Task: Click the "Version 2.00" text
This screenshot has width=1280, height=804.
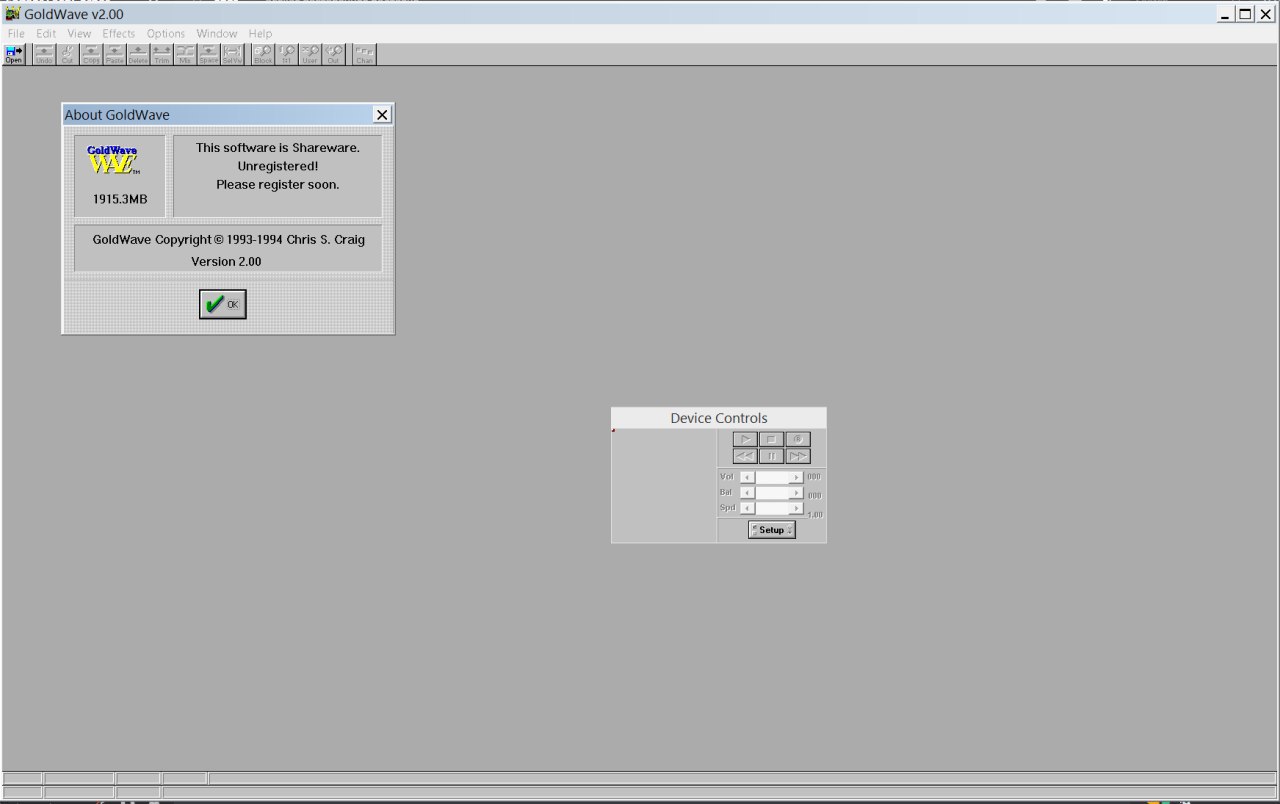Action: pos(226,261)
